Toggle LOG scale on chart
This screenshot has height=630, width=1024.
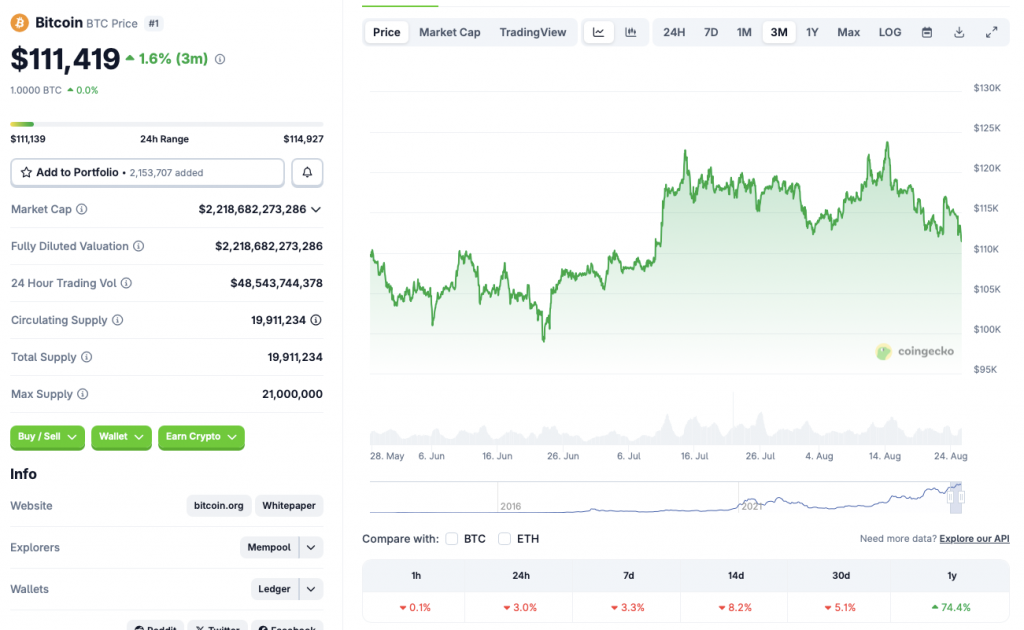(x=889, y=32)
